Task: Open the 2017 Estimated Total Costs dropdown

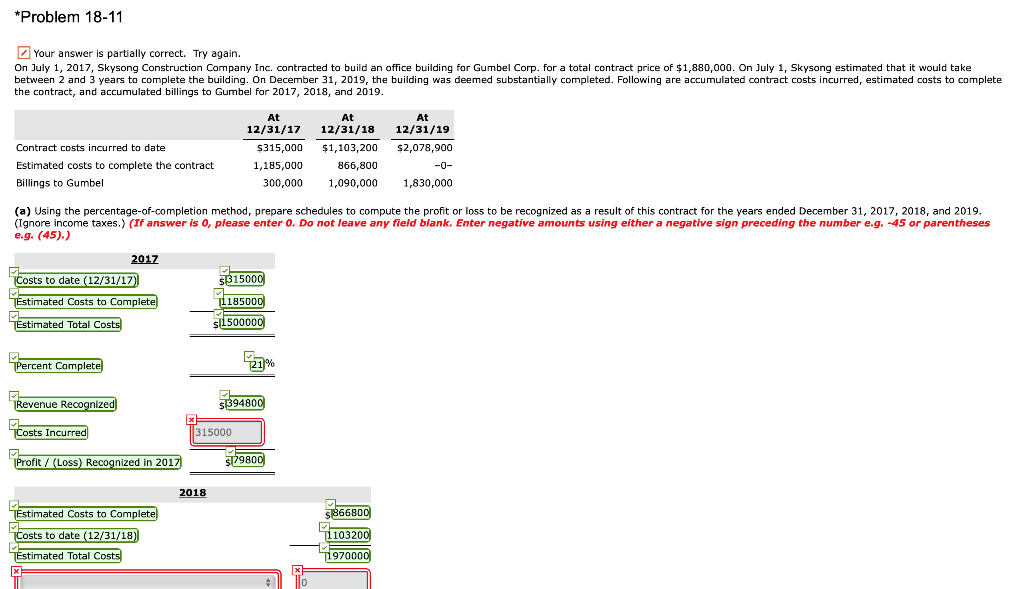Action: (x=68, y=325)
